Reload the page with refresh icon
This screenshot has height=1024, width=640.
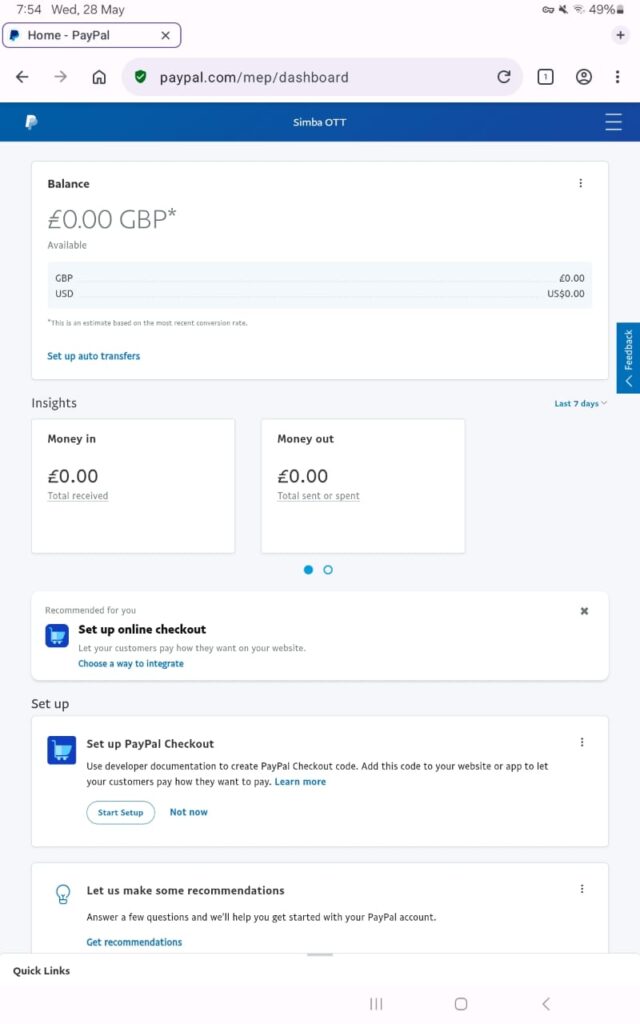pos(504,77)
